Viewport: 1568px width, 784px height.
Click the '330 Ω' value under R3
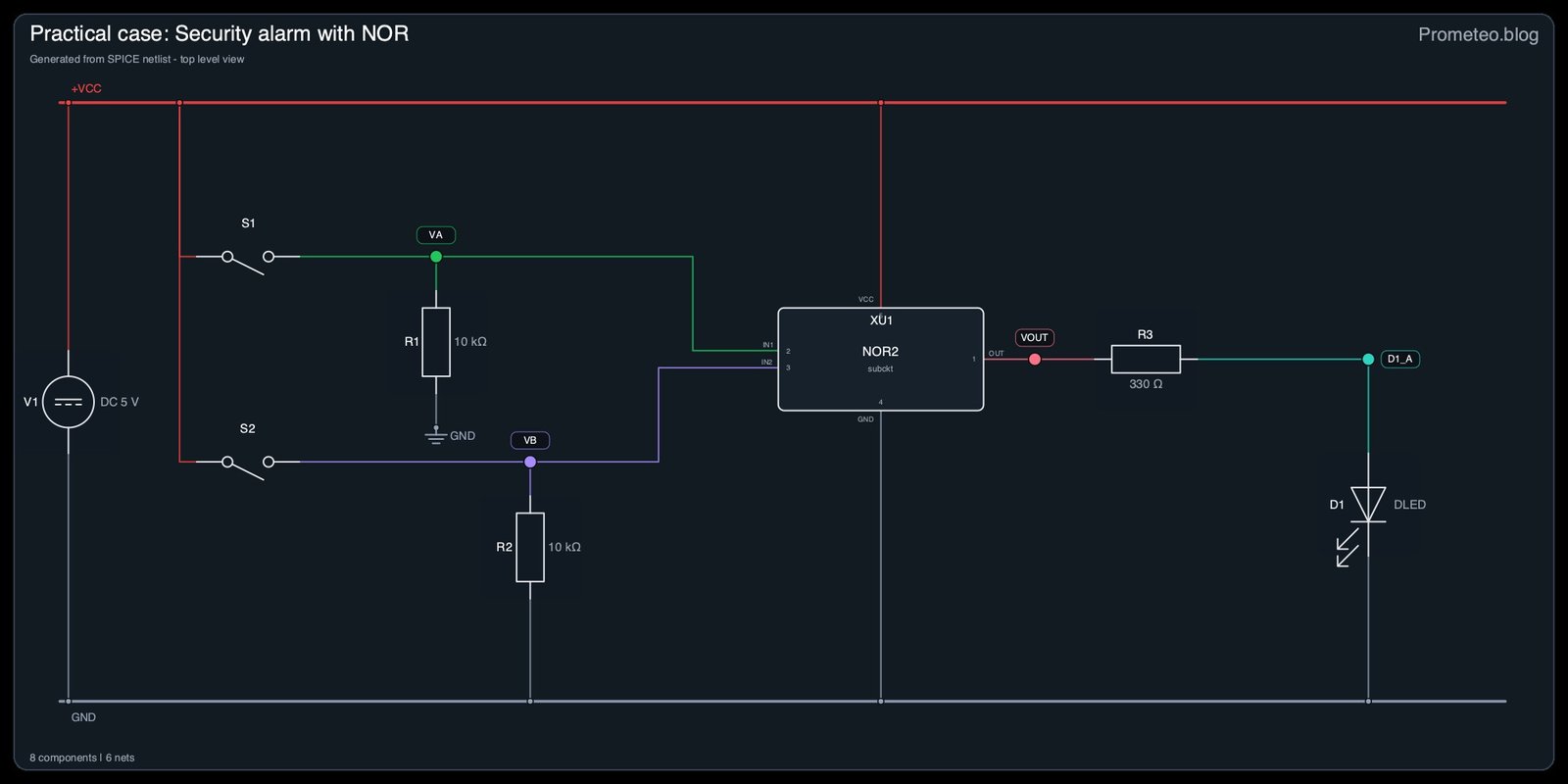1146,384
